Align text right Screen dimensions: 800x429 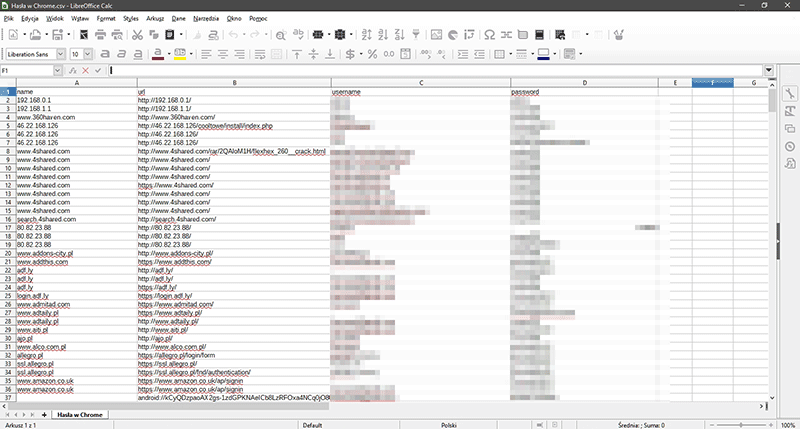pos(239,54)
